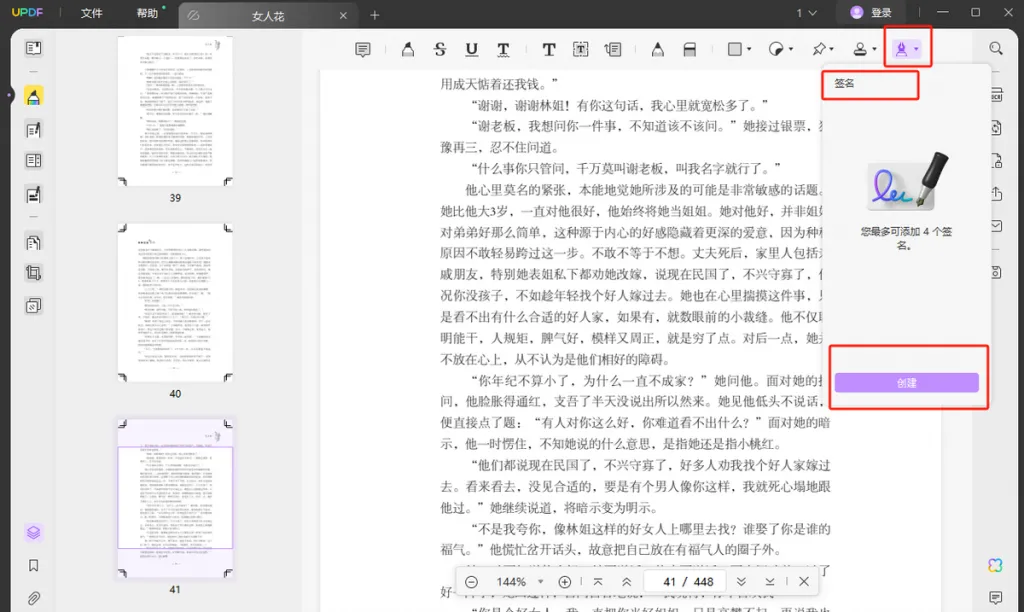Screen dimensions: 1024x612
Task: Open the Attachments paperclip panel
Action: (x=33, y=598)
